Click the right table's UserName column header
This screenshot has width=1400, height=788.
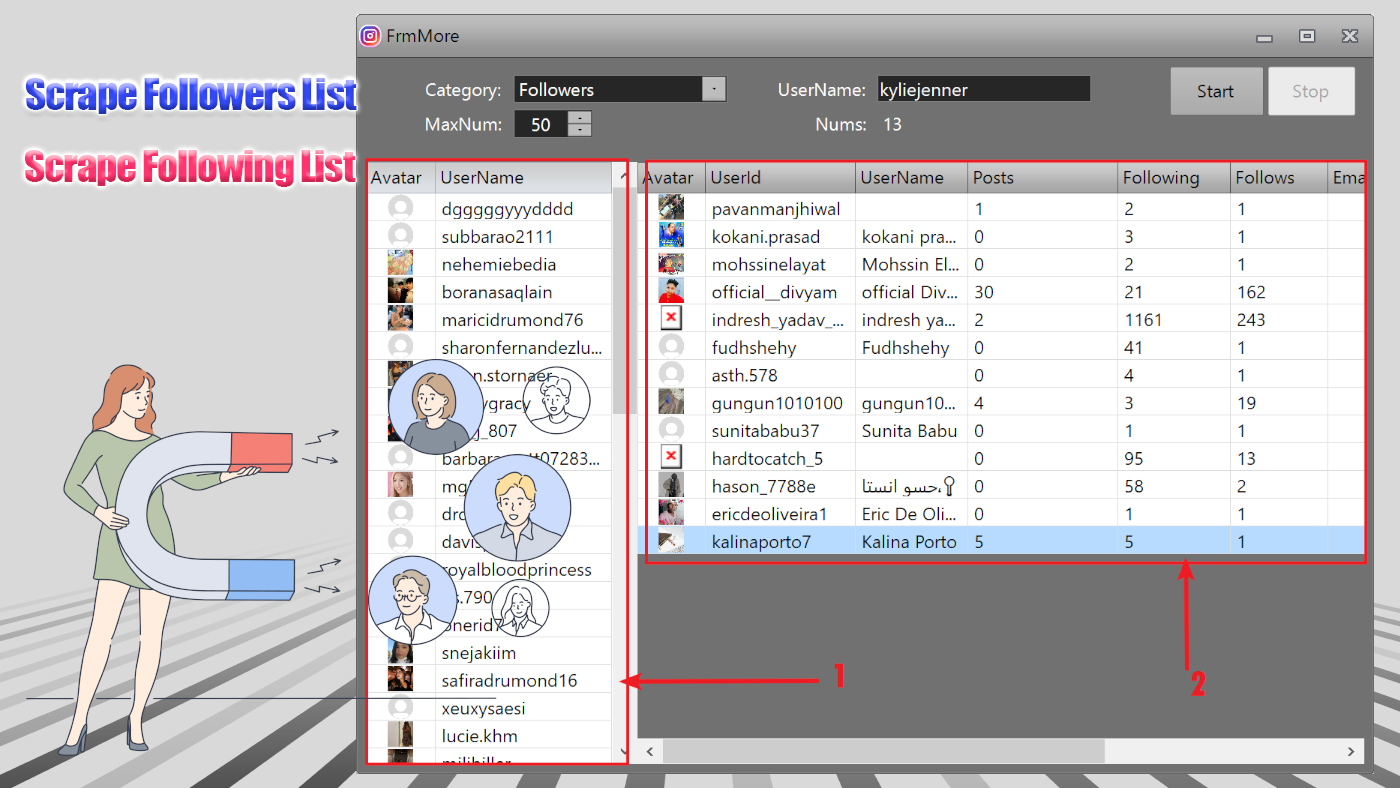(x=911, y=178)
